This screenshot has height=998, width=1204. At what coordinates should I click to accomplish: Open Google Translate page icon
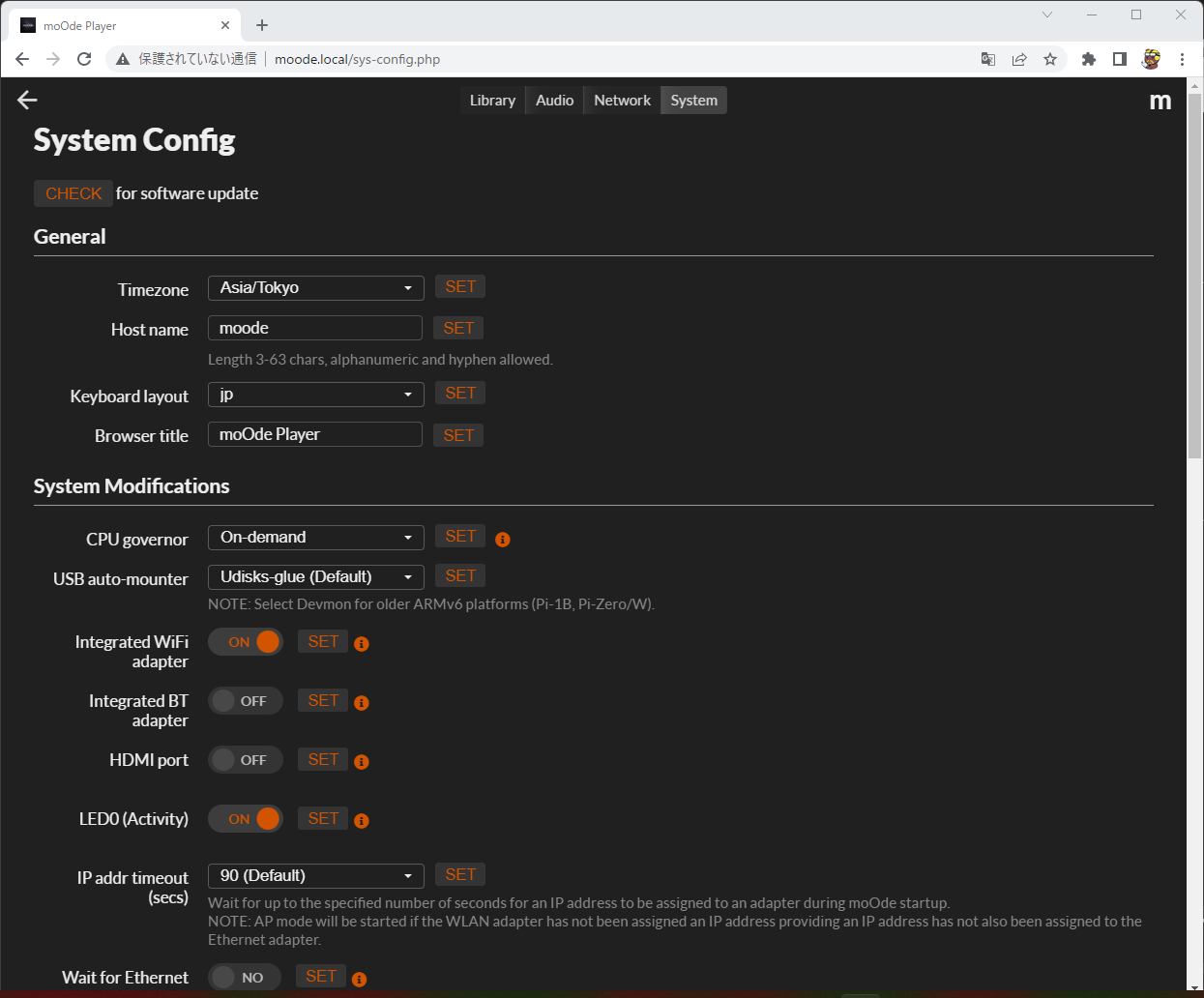click(x=988, y=59)
